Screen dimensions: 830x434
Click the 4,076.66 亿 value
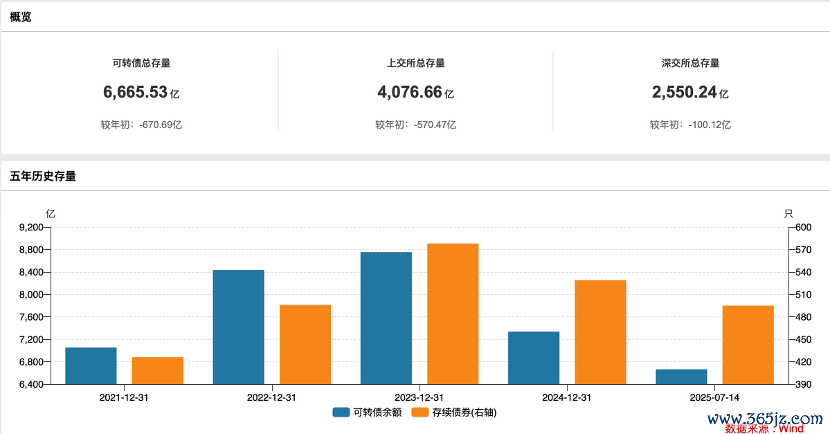pos(416,92)
